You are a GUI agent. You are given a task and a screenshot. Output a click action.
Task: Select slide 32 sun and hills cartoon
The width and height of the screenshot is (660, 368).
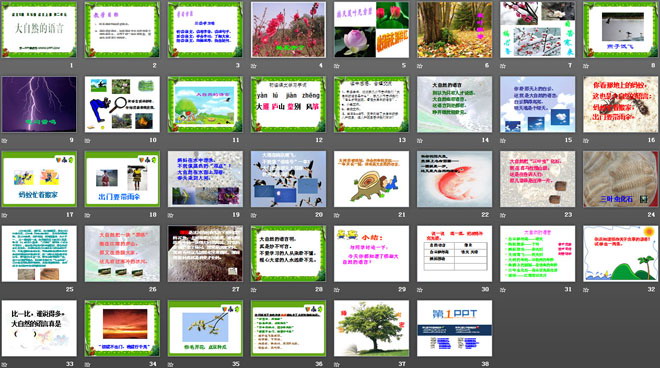point(621,253)
